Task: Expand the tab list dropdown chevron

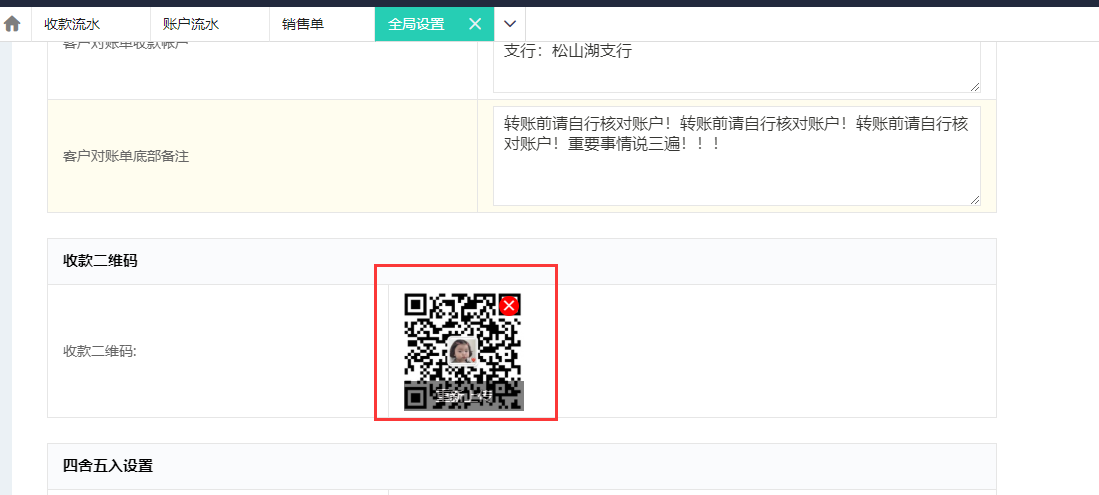Action: pos(510,24)
